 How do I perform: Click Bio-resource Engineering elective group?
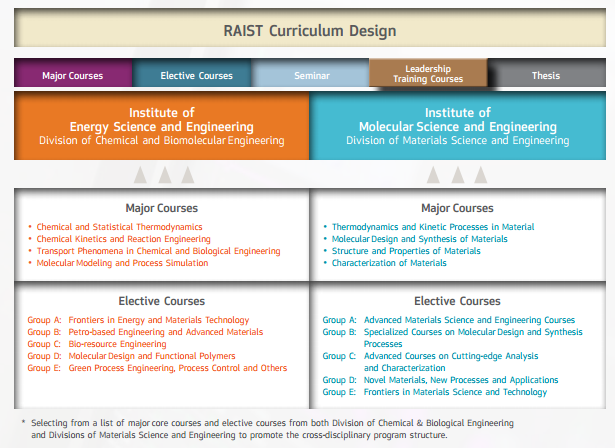[117, 344]
